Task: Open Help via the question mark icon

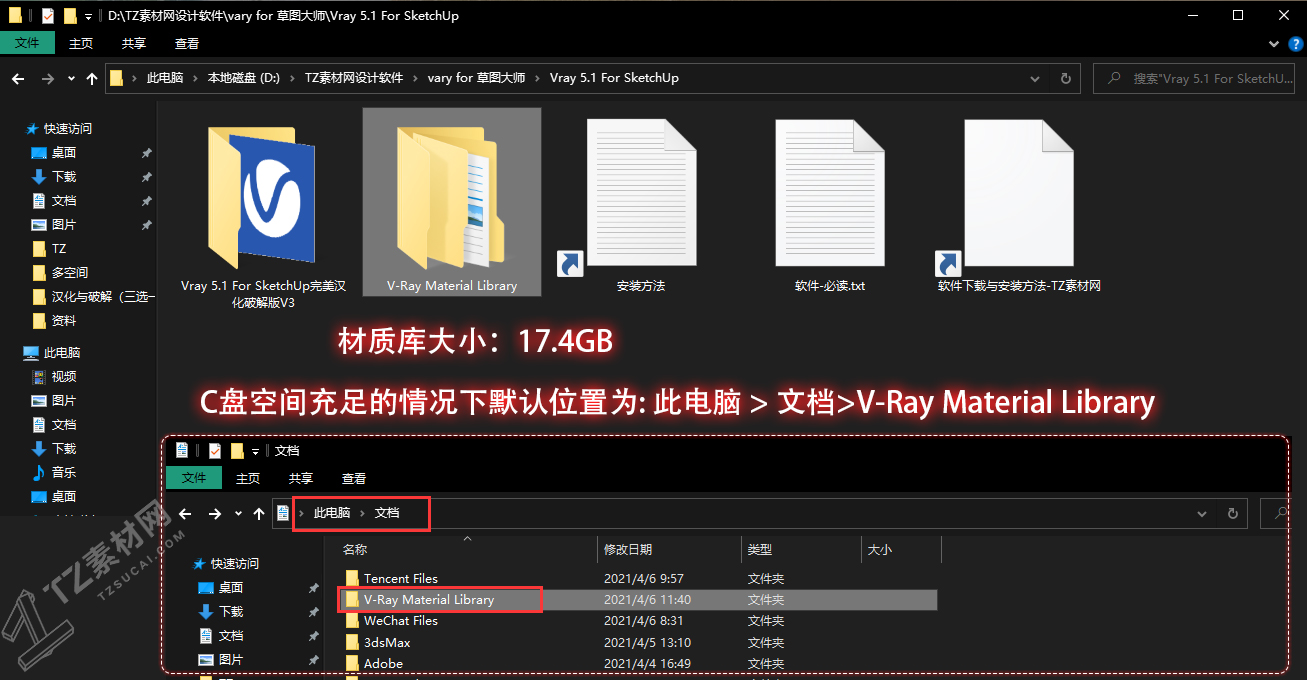Action: (1295, 44)
